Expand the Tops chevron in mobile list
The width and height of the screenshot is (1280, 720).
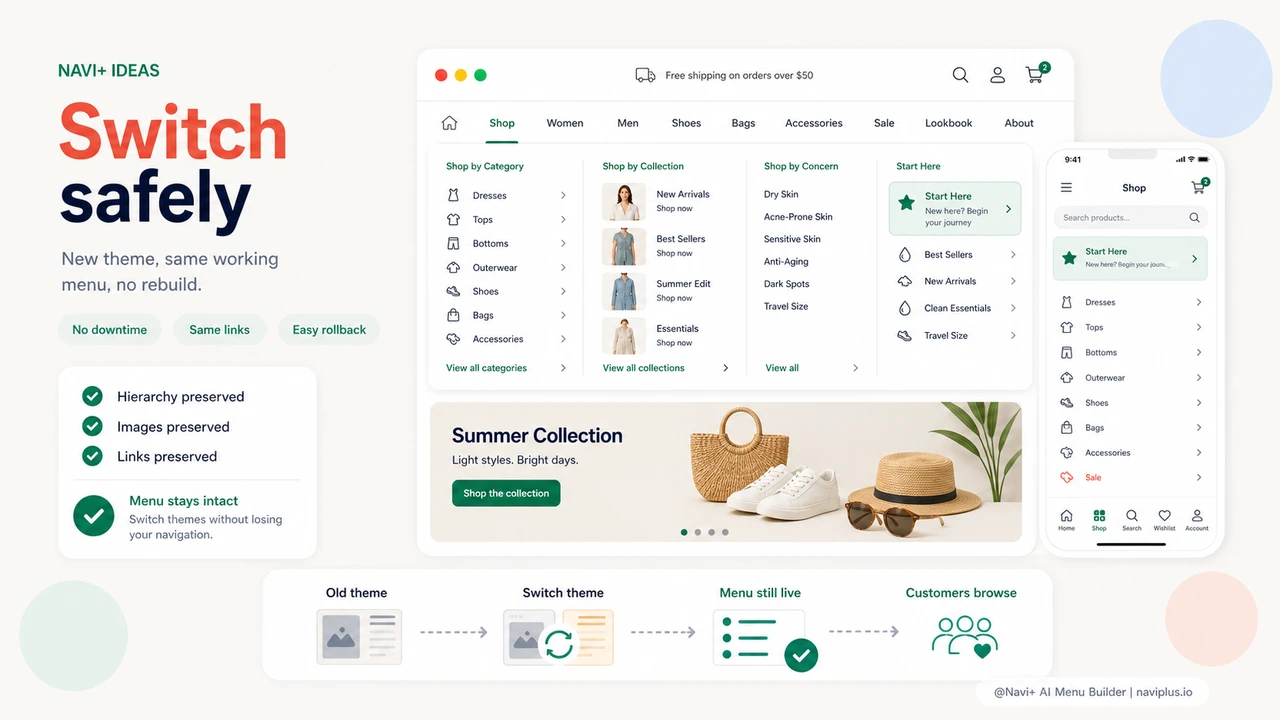click(1199, 327)
